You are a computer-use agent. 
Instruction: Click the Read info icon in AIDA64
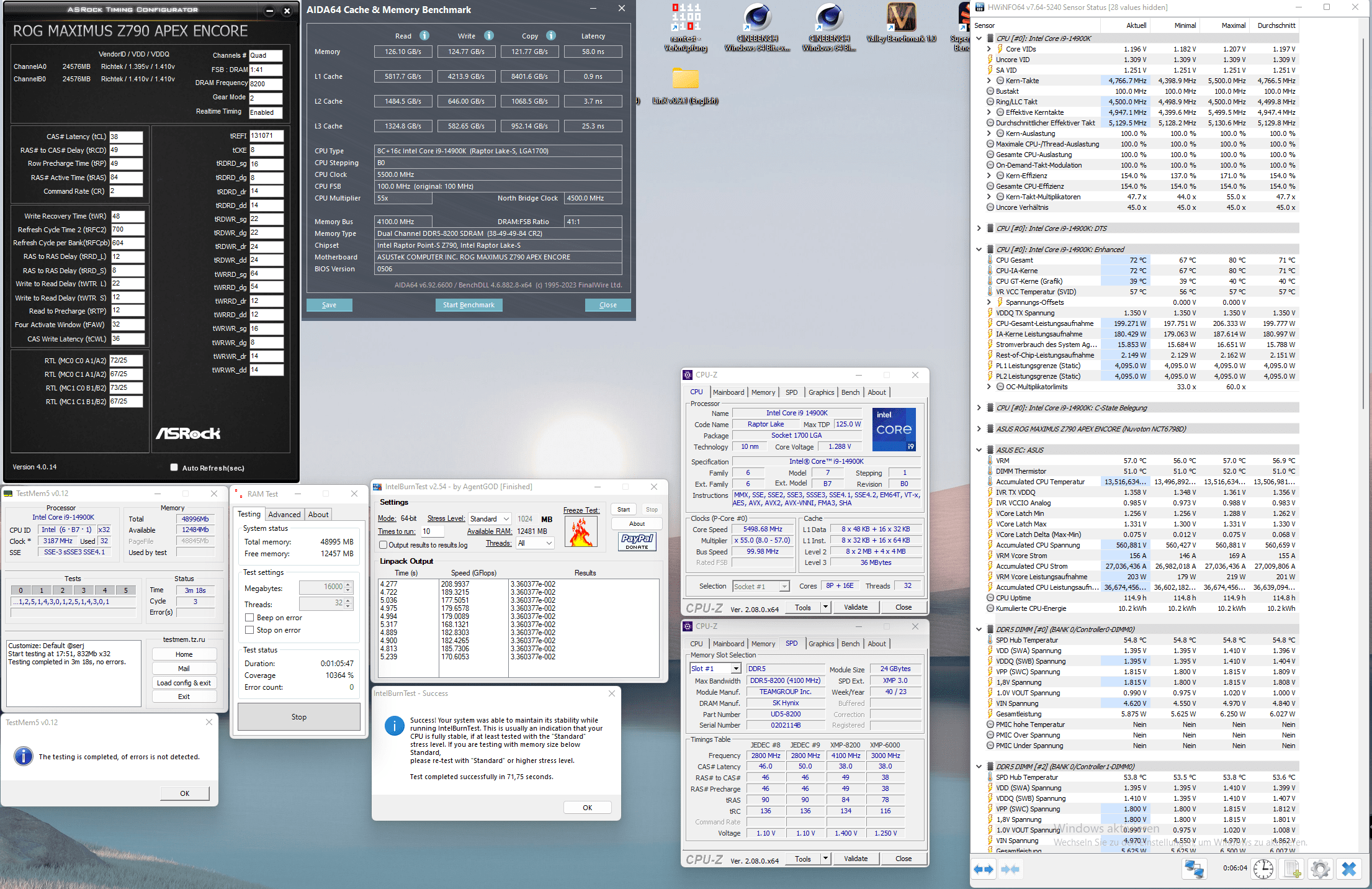(424, 35)
